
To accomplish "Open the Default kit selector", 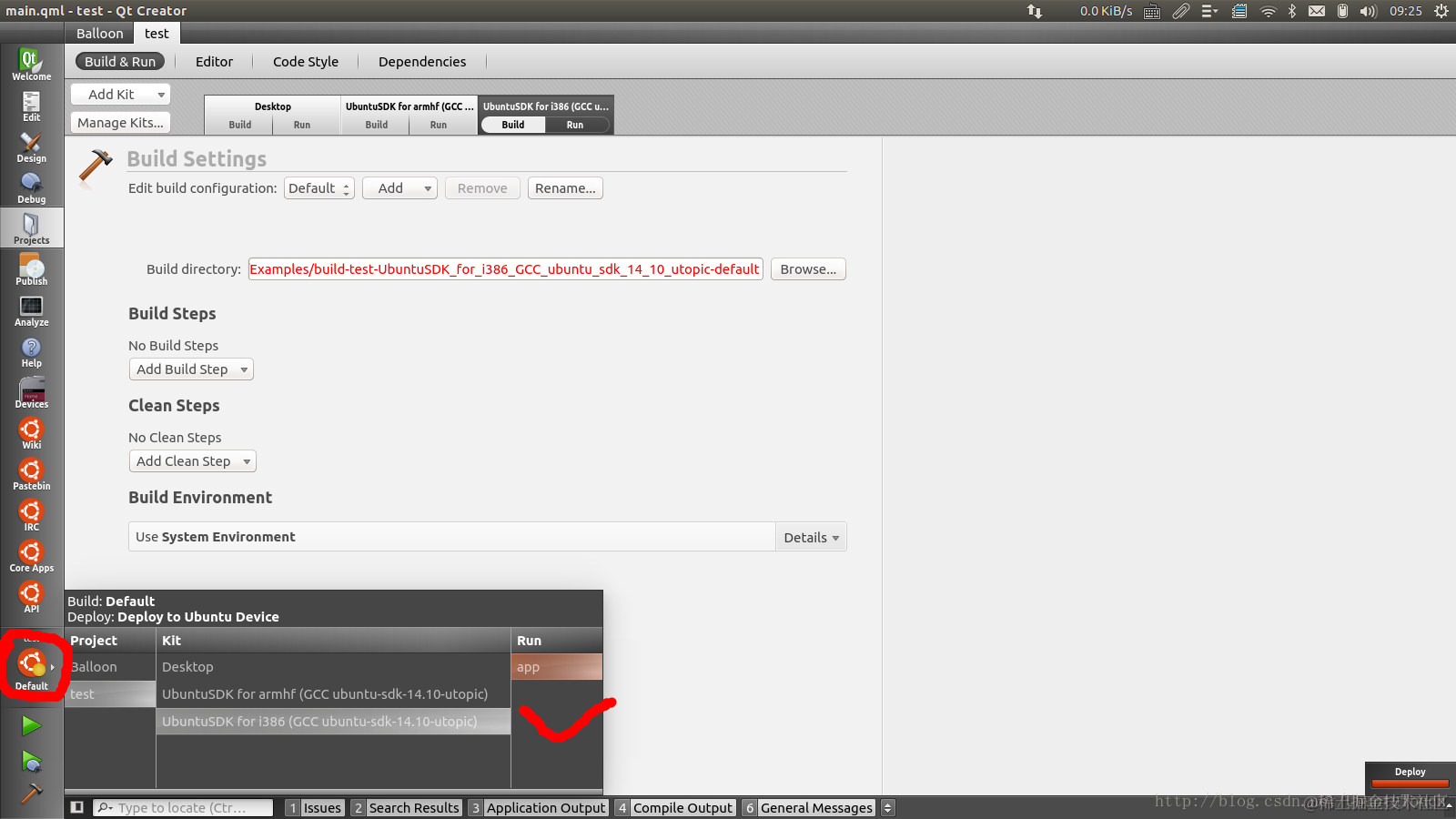I will pyautogui.click(x=32, y=669).
